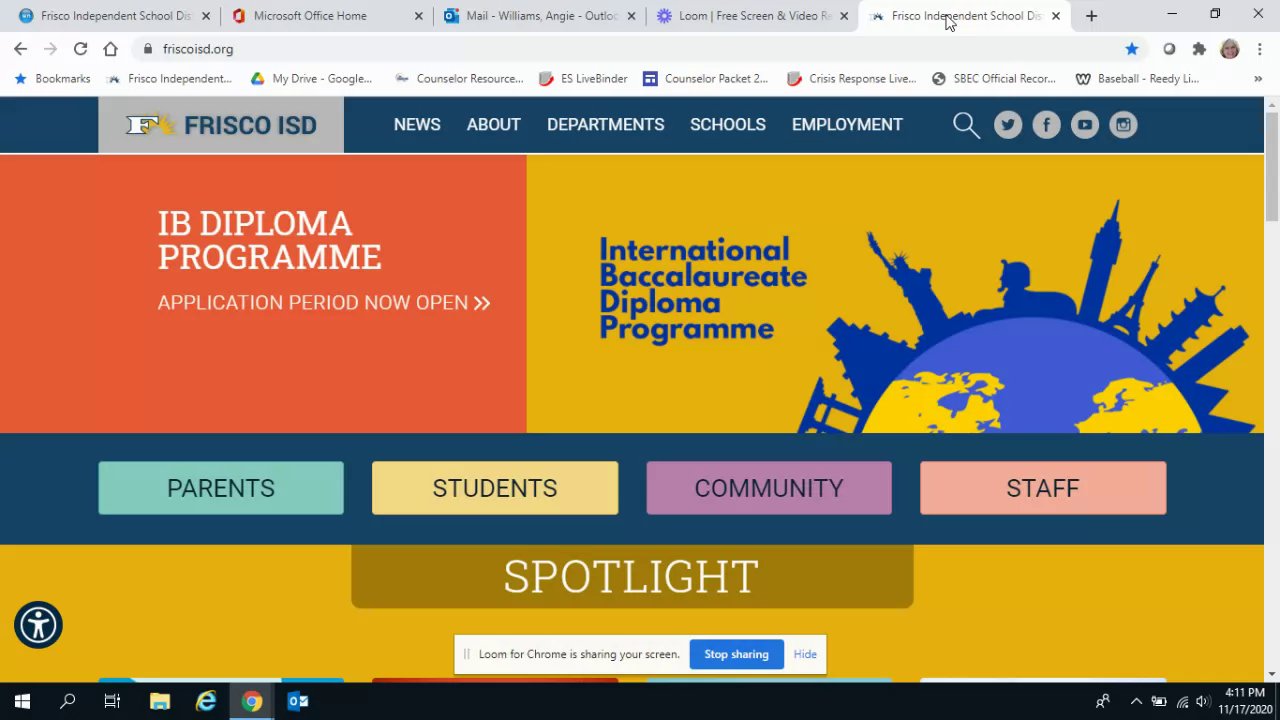Open the accessibility options round icon
Screen dimensions: 1280x720
(x=38, y=625)
